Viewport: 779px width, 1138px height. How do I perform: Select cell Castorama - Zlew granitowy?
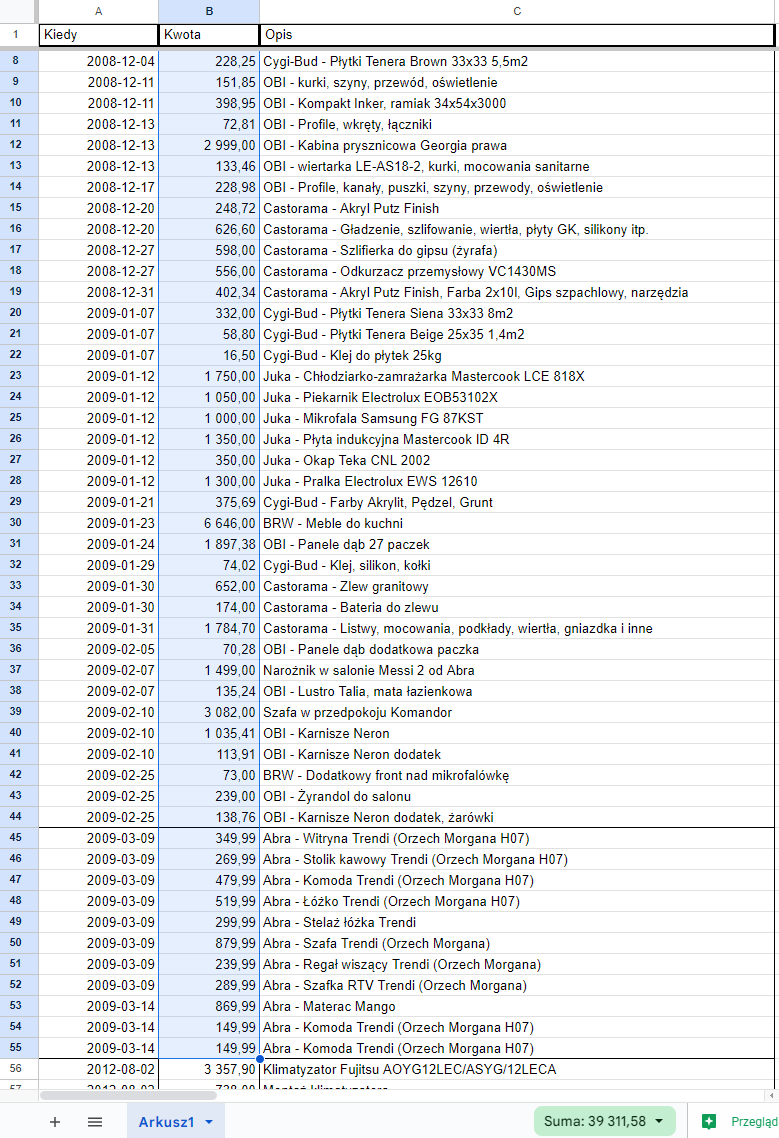pos(517,586)
